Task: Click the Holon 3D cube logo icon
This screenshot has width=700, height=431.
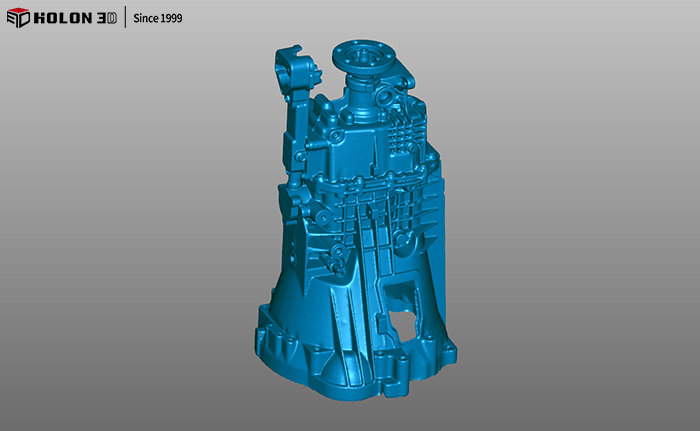Action: pos(18,19)
